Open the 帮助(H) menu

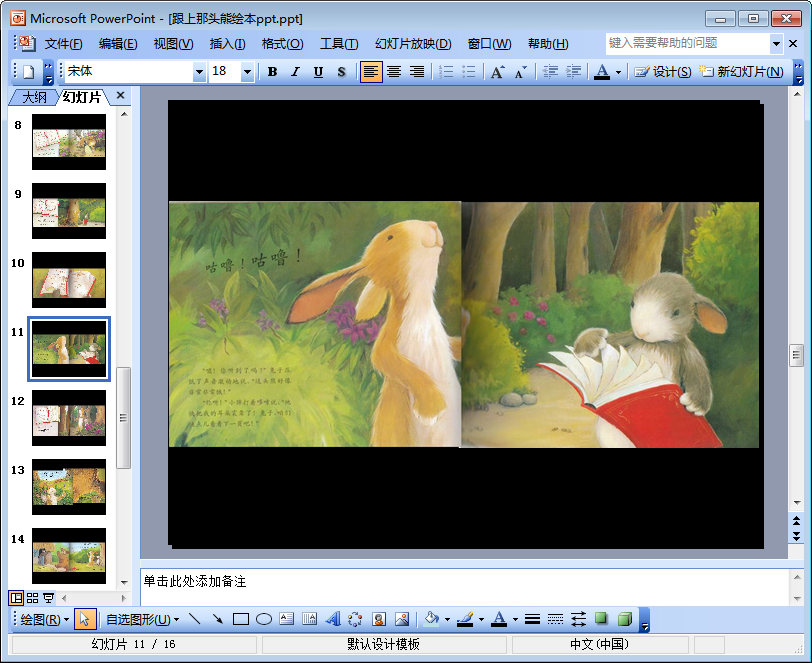coord(548,44)
